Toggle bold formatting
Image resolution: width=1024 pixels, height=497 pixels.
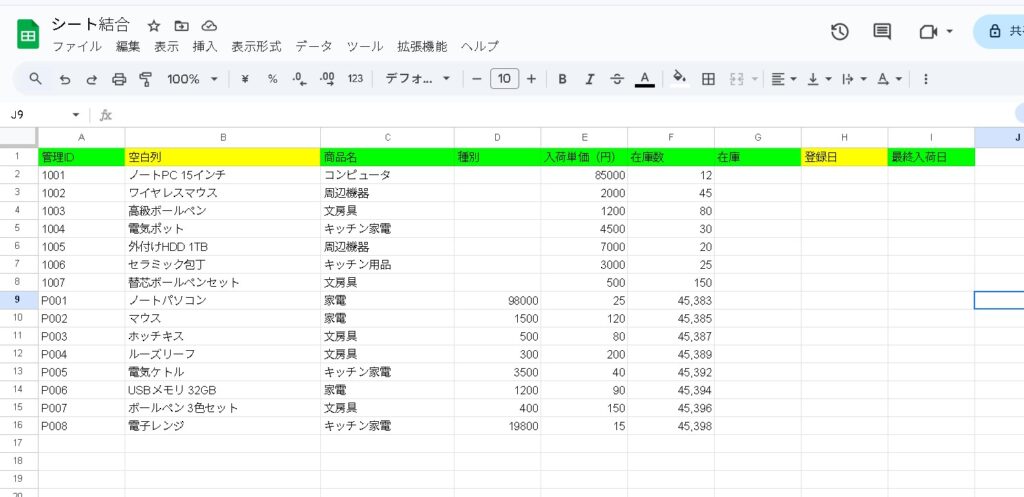pos(562,79)
